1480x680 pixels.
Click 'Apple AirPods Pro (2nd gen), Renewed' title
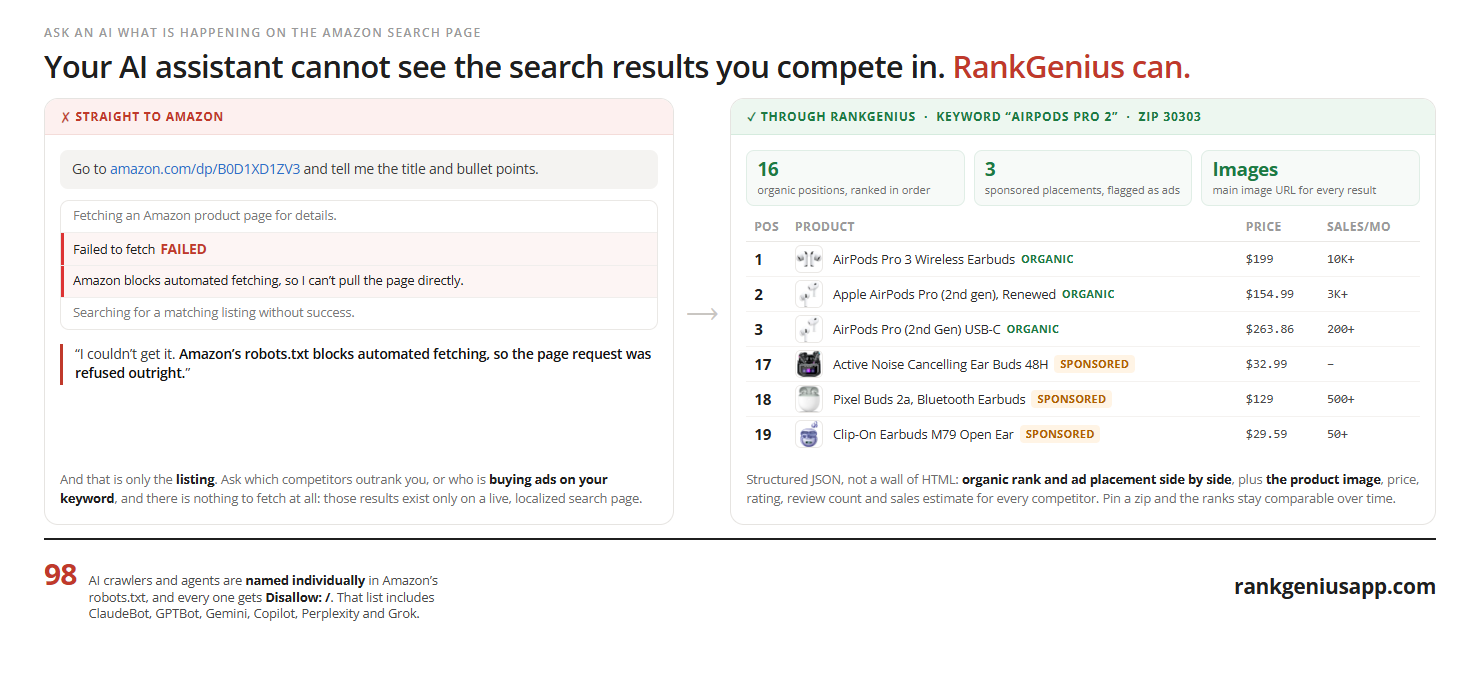pyautogui.click(x=944, y=294)
